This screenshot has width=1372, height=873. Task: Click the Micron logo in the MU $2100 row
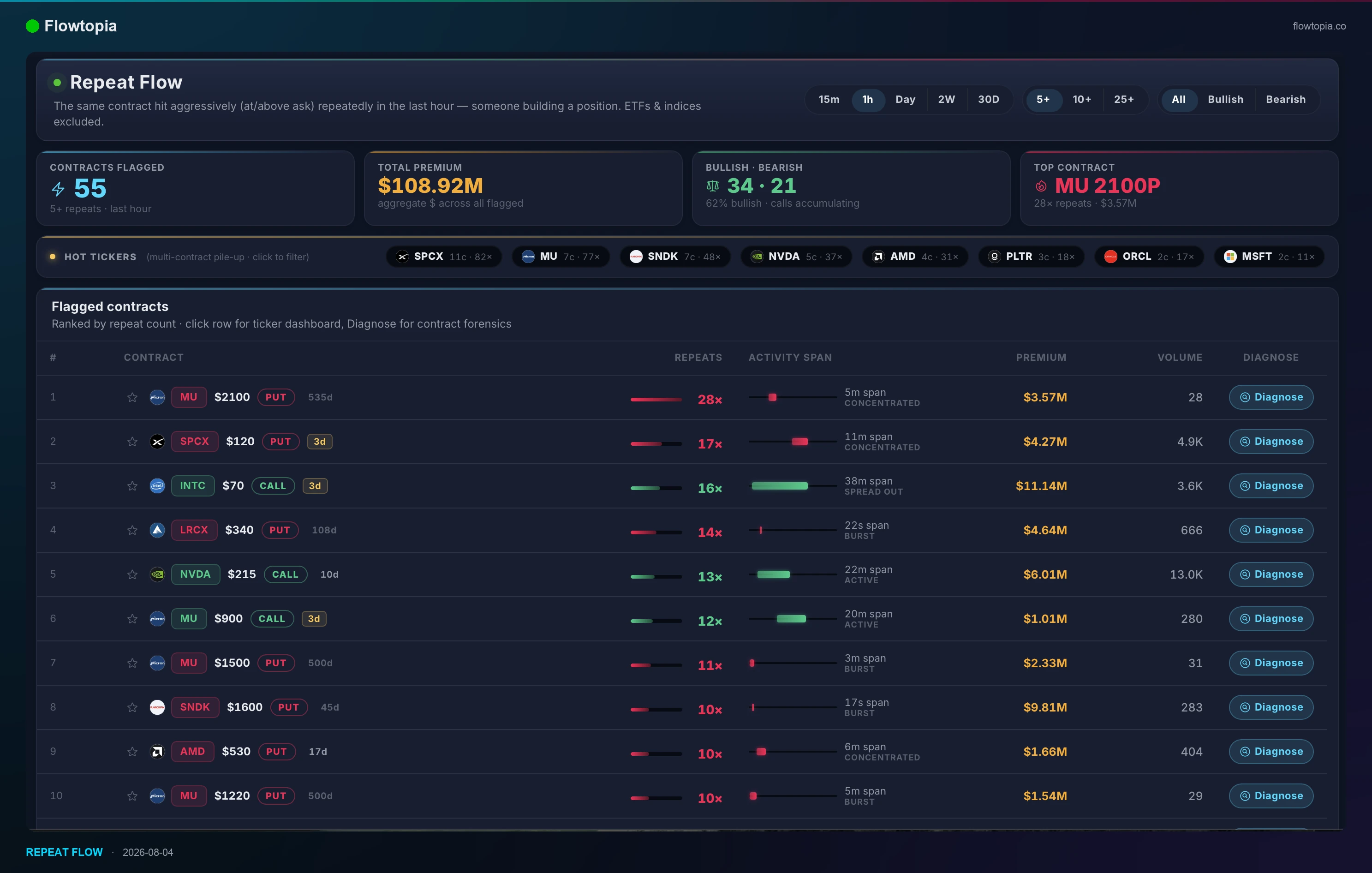157,397
